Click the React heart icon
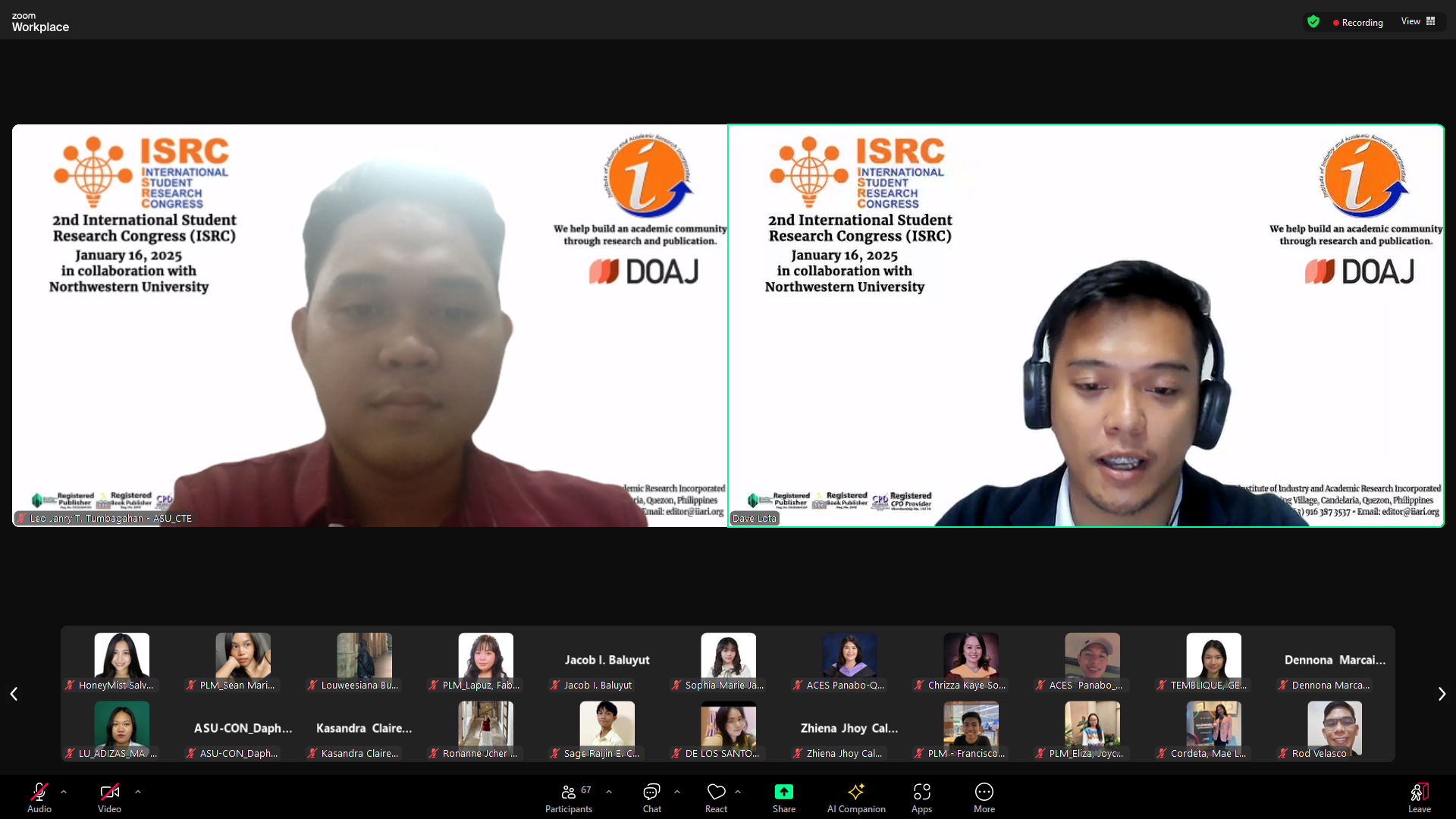The height and width of the screenshot is (819, 1456). [716, 792]
